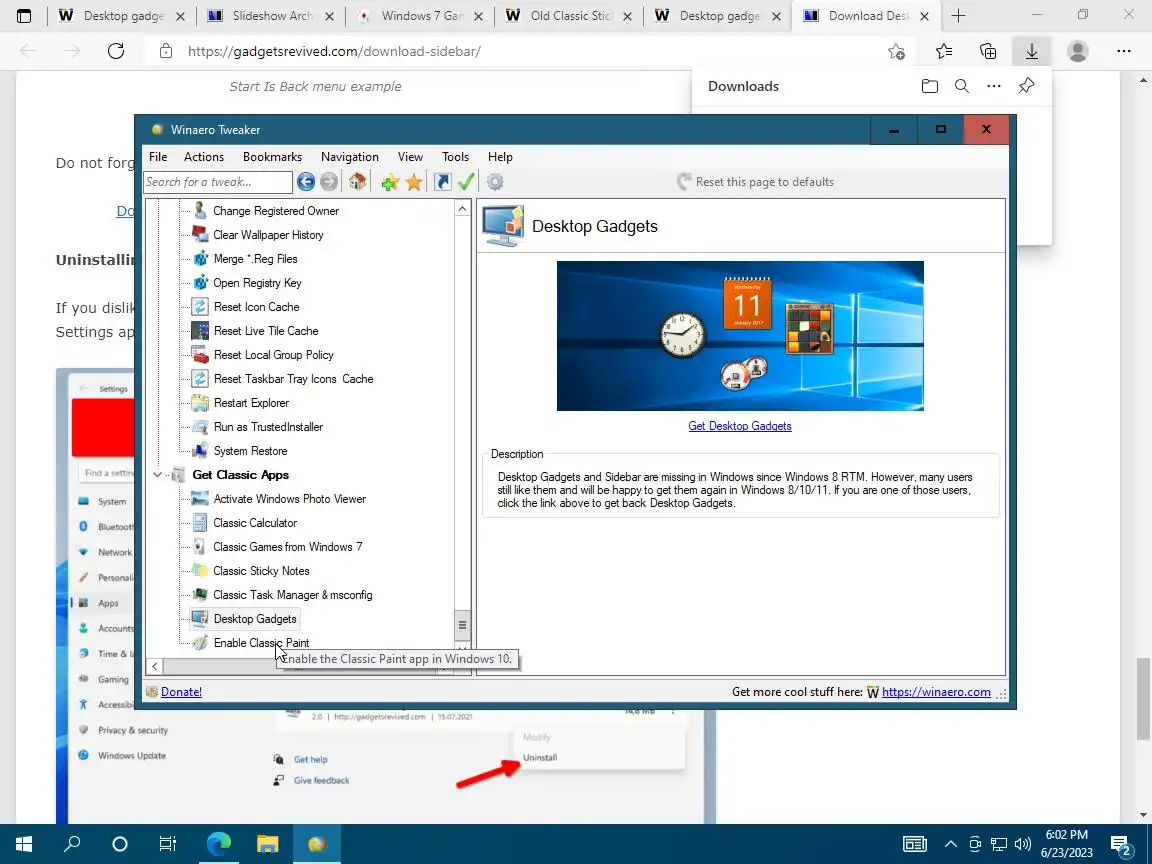Viewport: 1152px width, 864px height.
Task: Open the https://winaero.com link
Action: click(936, 691)
